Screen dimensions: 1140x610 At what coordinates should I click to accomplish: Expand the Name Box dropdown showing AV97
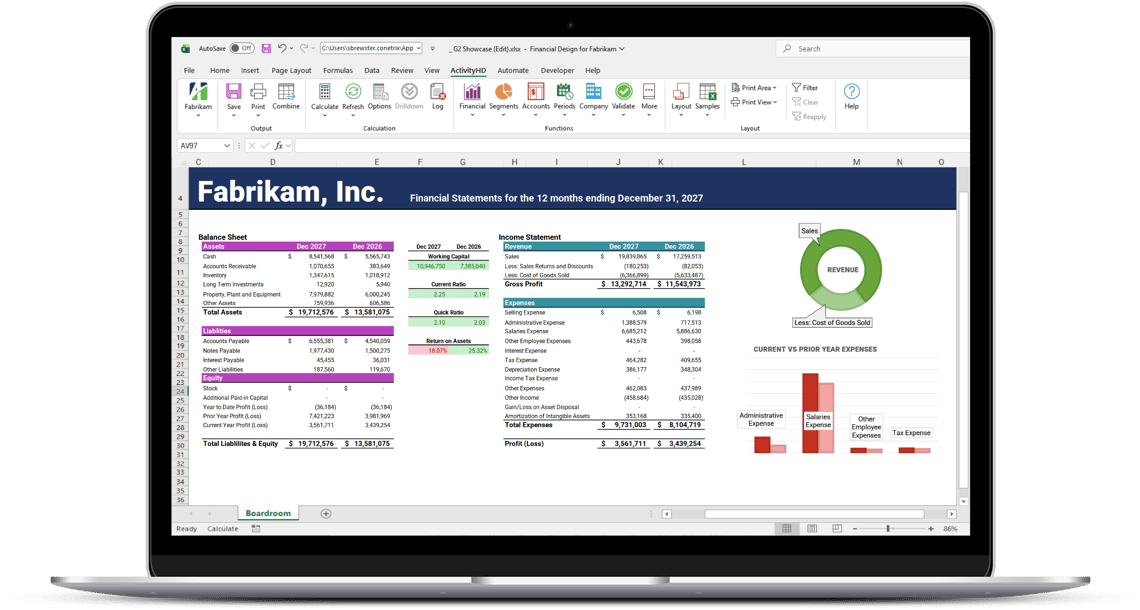click(x=227, y=145)
